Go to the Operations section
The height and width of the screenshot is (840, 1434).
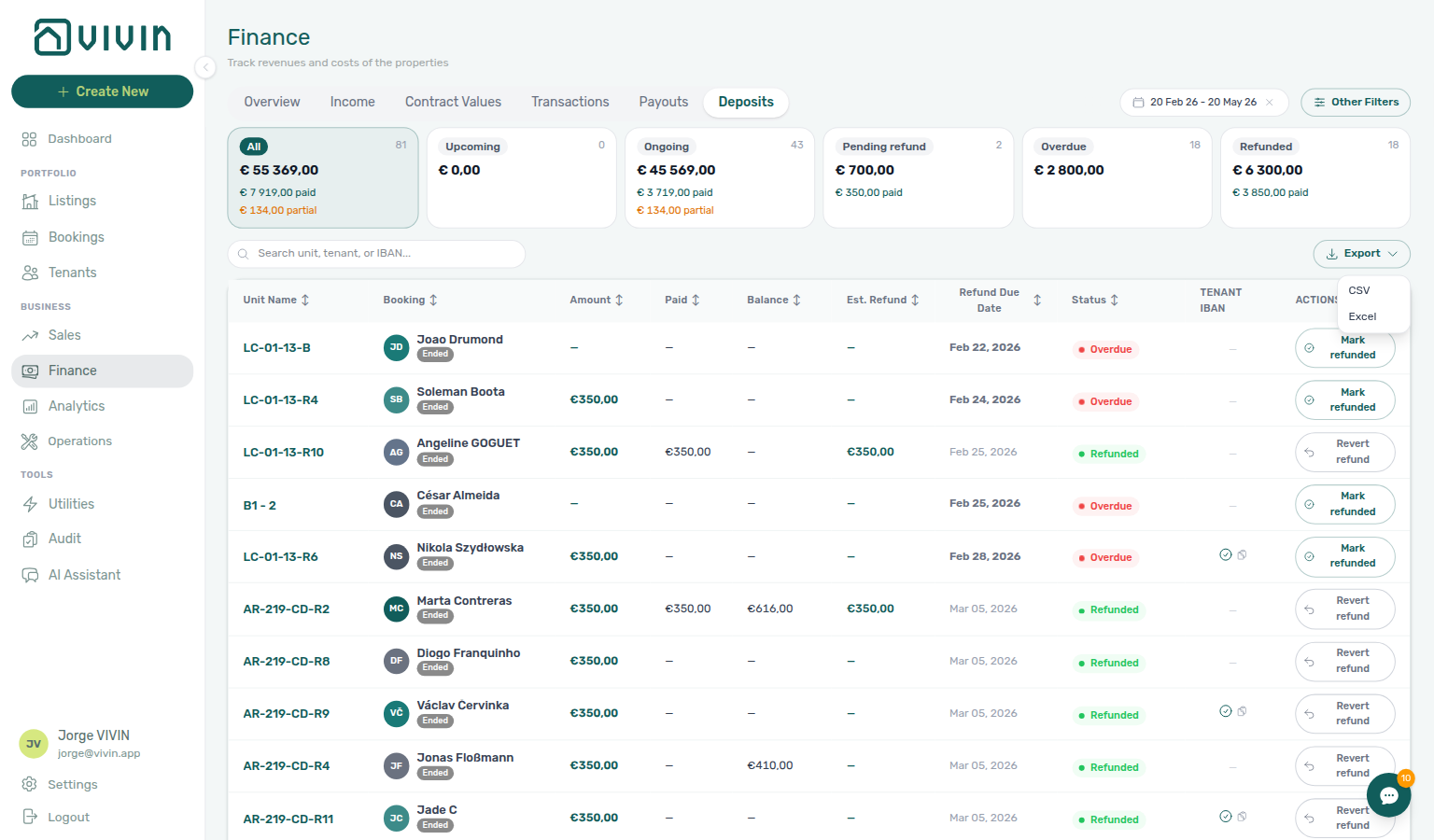coord(102,441)
